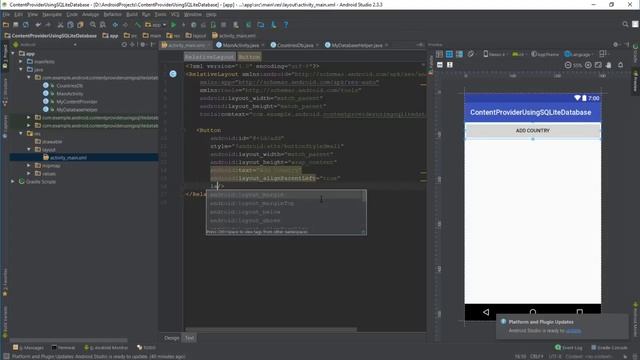Open the Navigate menu
The height and width of the screenshot is (360, 640).
point(52,14)
